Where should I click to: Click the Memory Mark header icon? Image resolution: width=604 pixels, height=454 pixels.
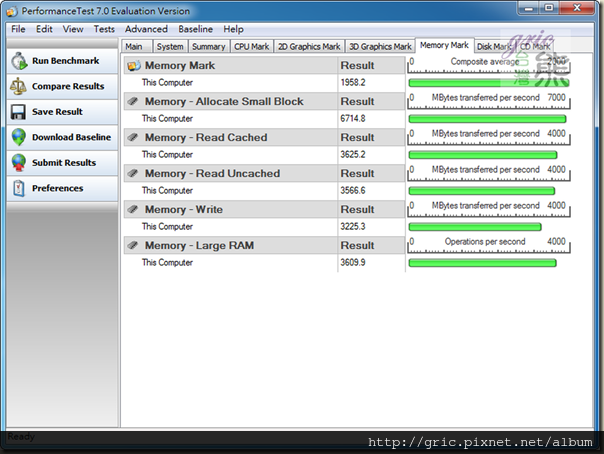(134, 66)
